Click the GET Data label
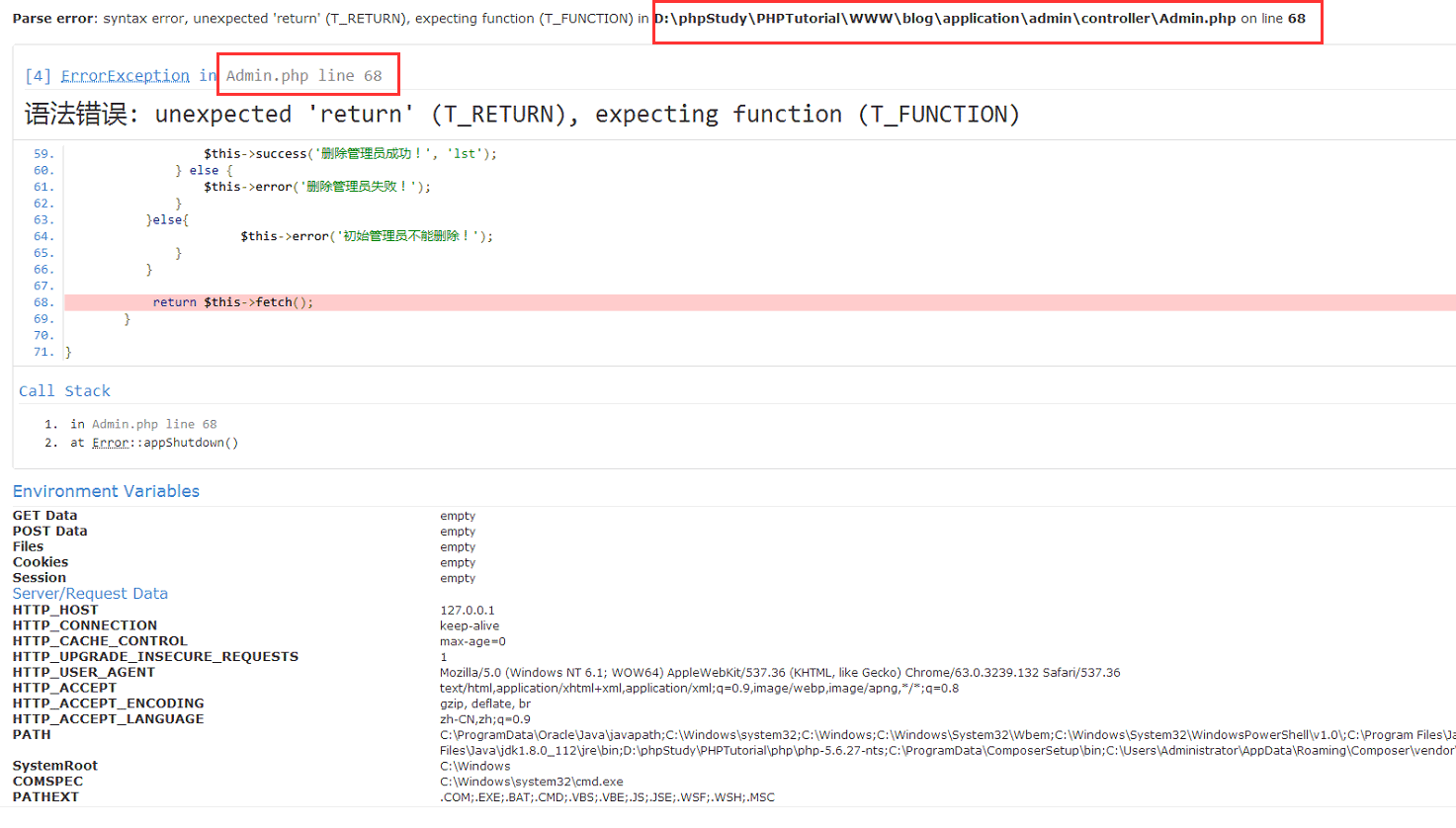This screenshot has width=1456, height=828. click(44, 516)
